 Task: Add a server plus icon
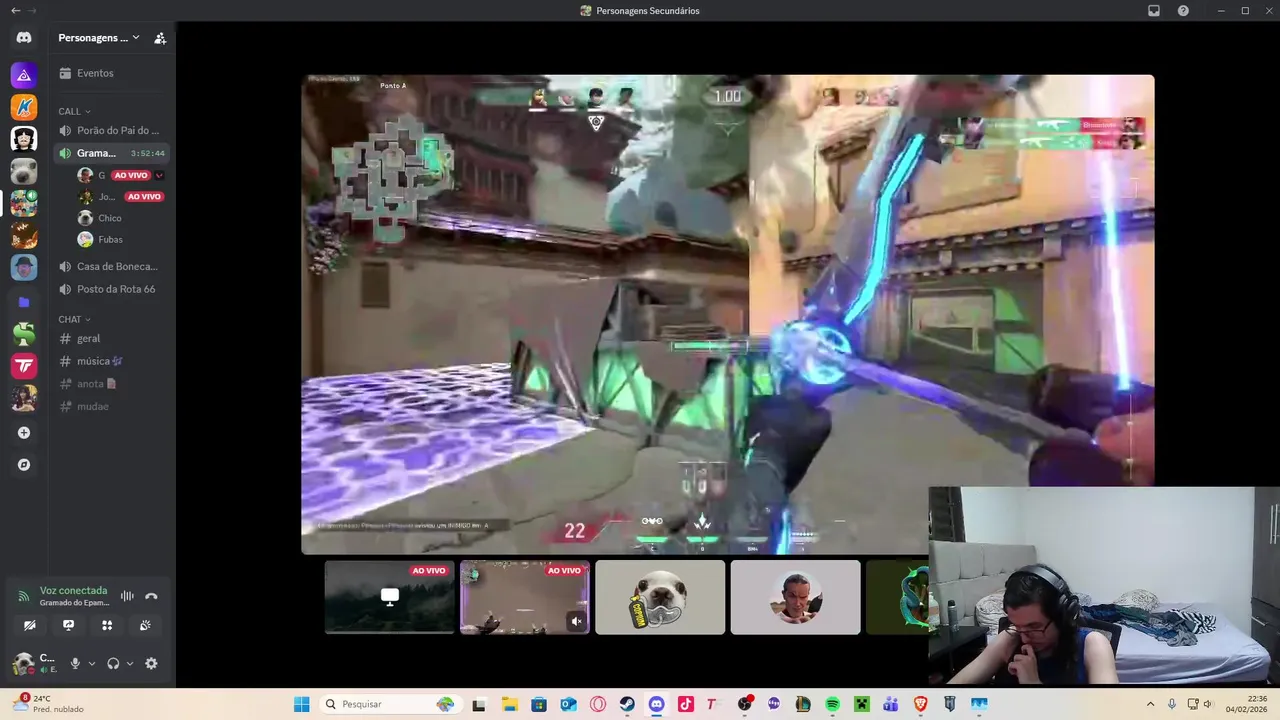click(24, 433)
